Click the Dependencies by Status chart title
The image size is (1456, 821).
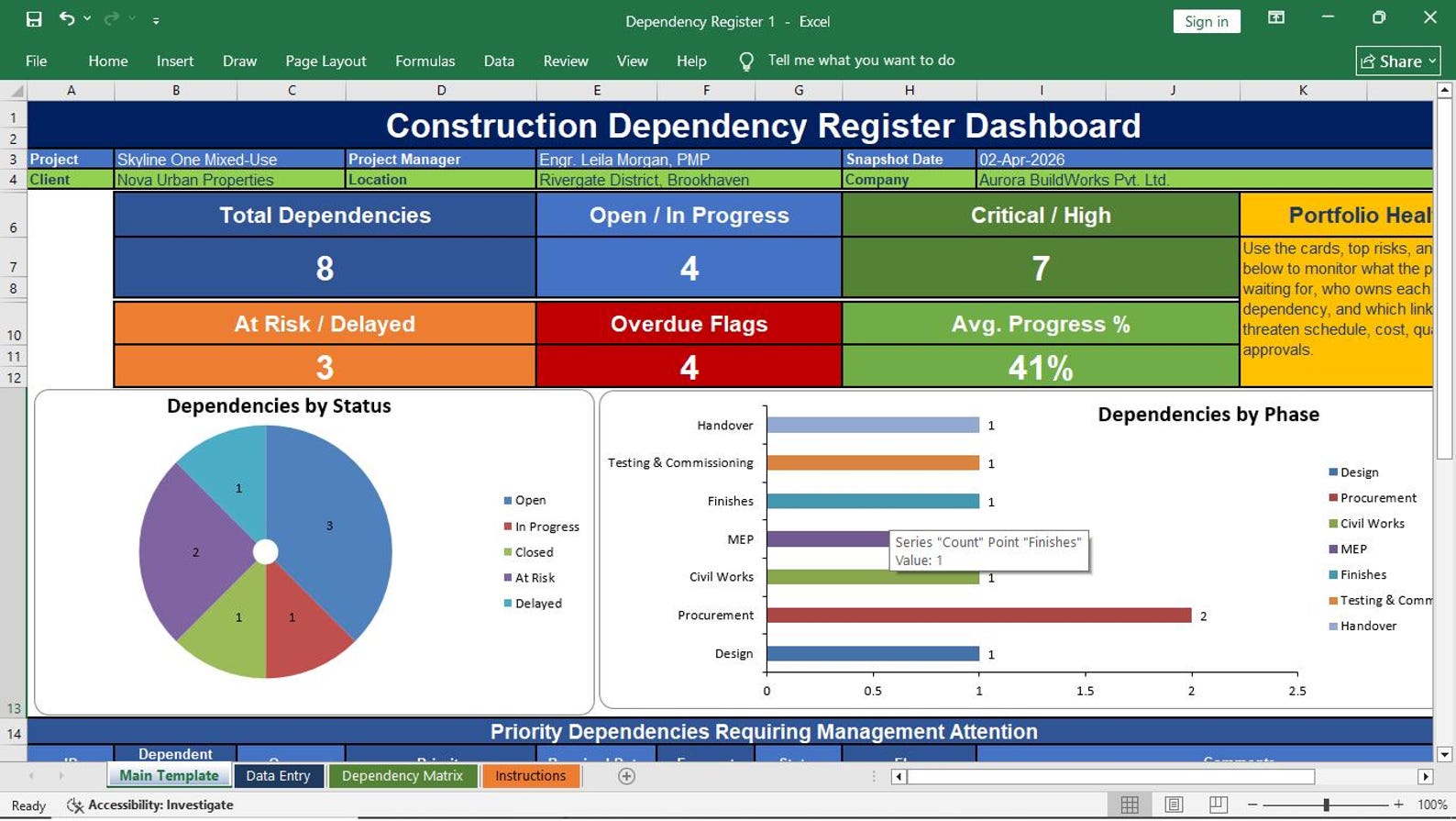click(x=279, y=405)
